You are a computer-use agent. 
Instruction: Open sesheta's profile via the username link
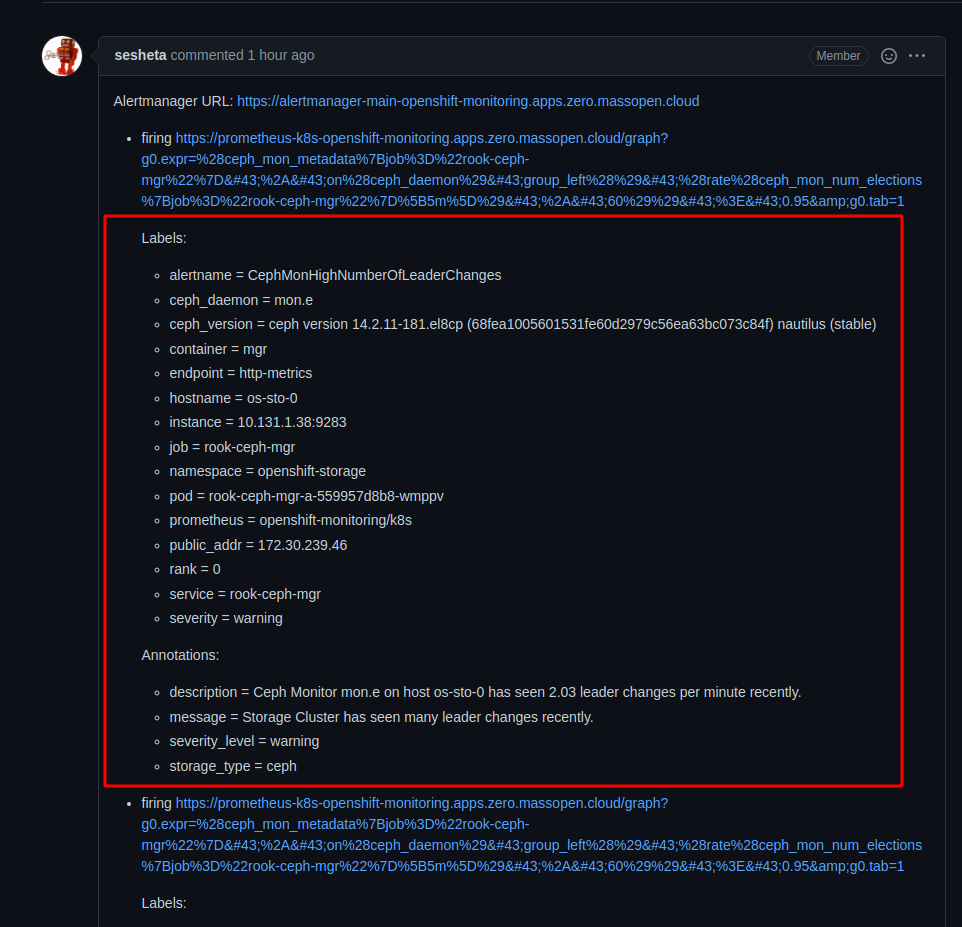140,55
